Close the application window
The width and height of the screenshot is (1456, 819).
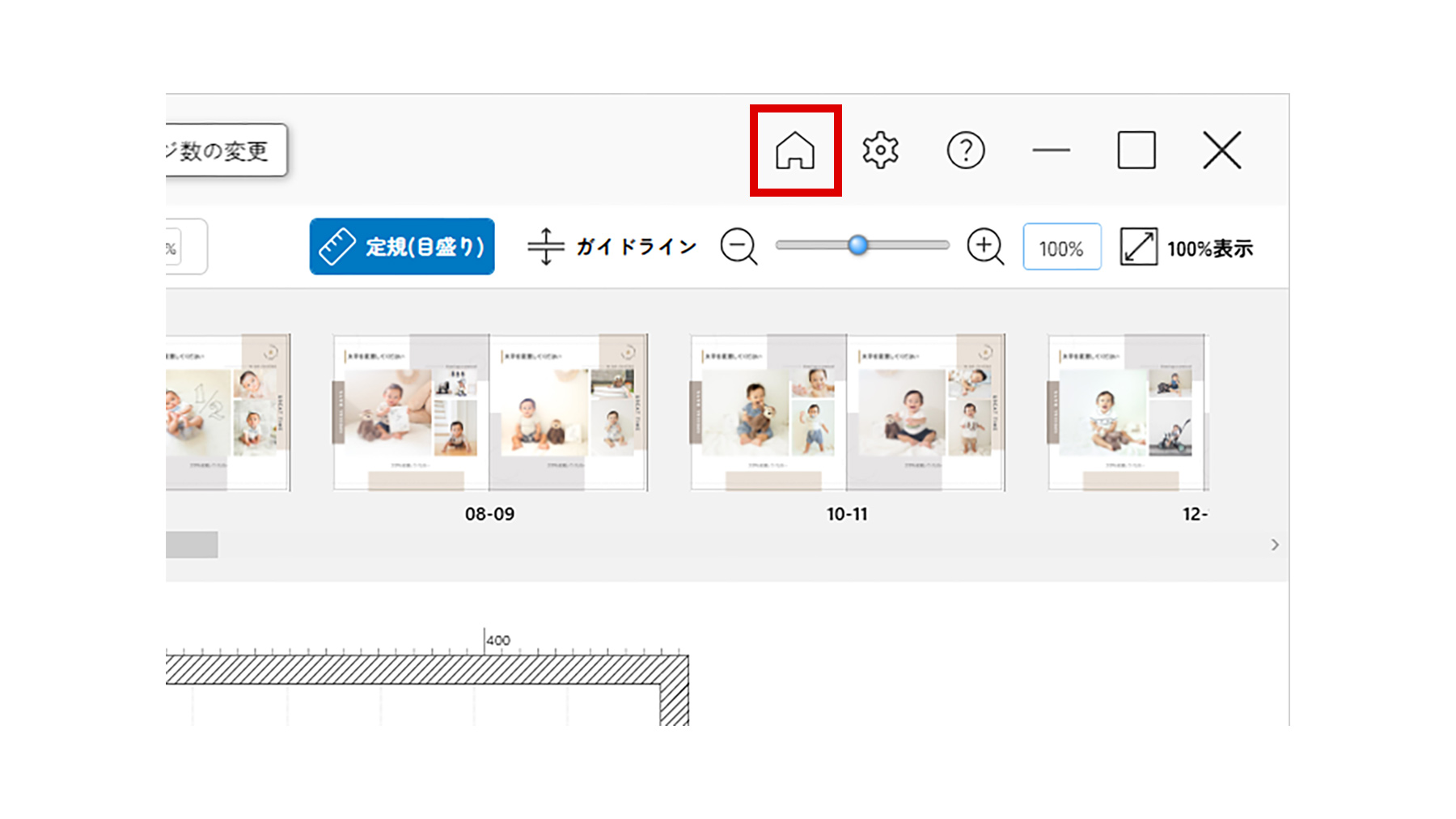pos(1221,151)
